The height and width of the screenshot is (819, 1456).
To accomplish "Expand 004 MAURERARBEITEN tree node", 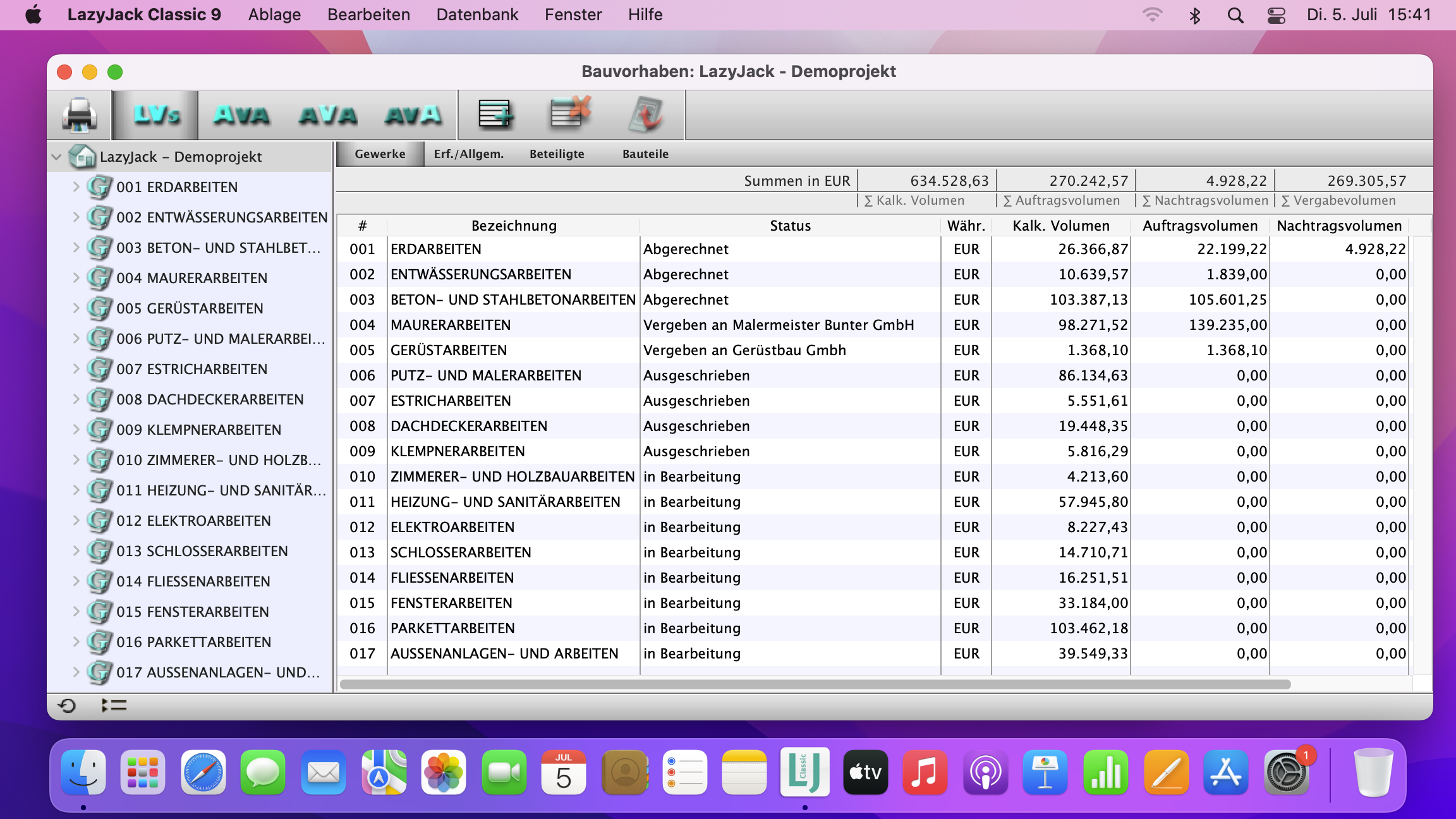I will pyautogui.click(x=76, y=278).
